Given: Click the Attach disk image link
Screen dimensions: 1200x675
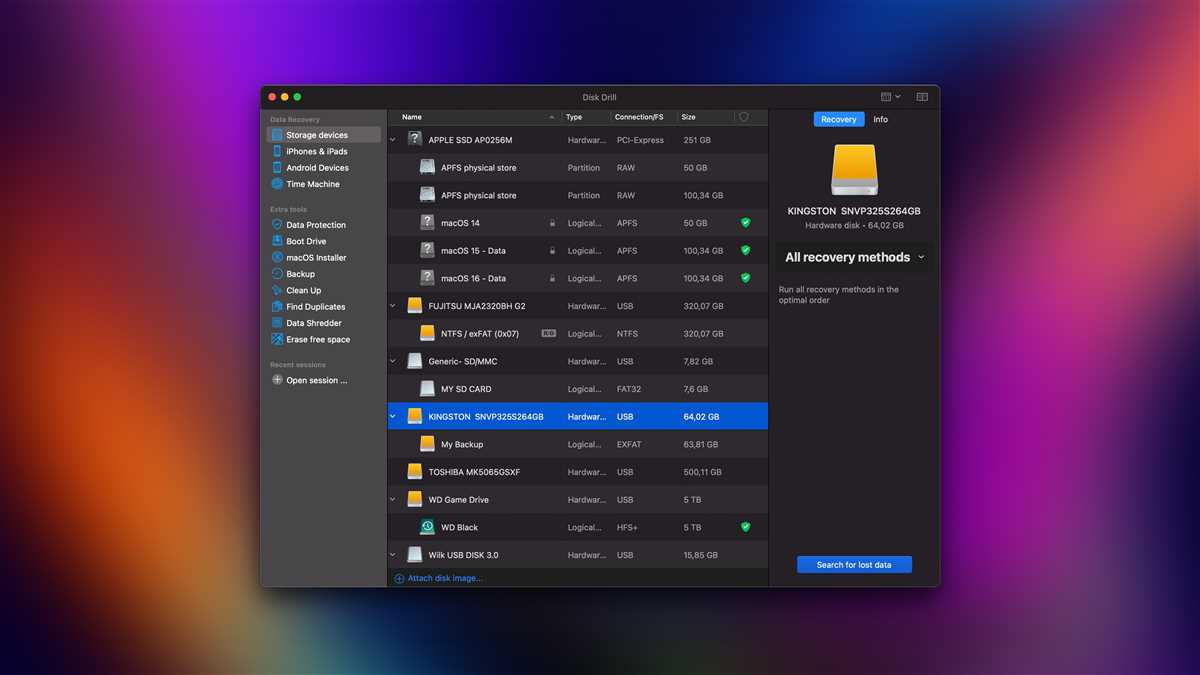Looking at the screenshot, I should coord(444,578).
